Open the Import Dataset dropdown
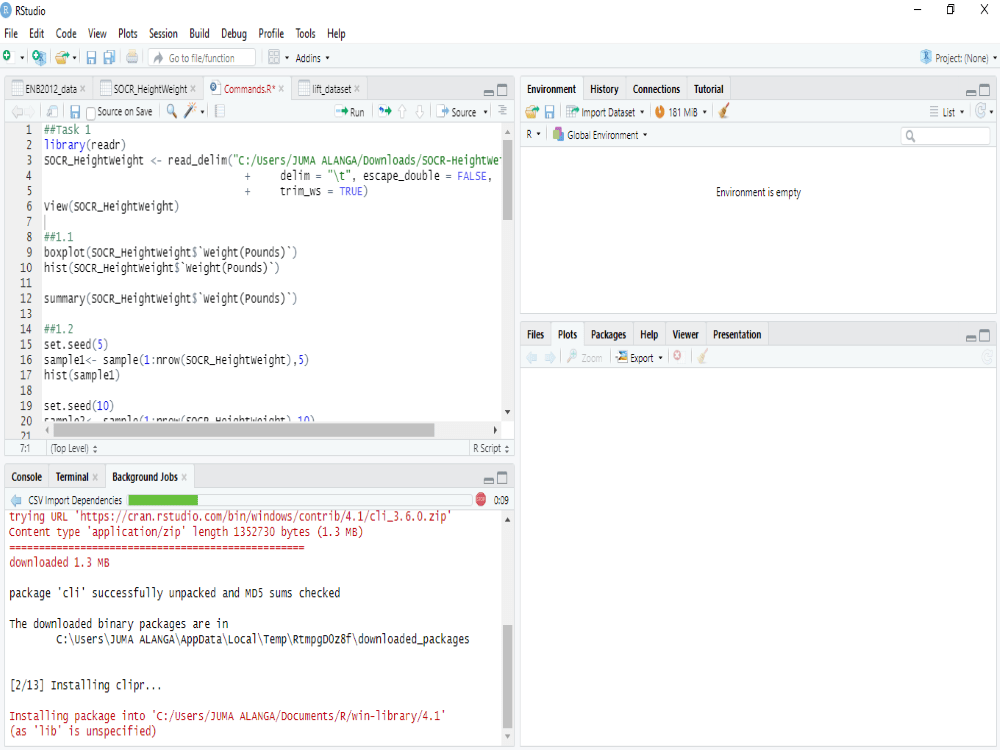This screenshot has height=750, width=1000. (x=605, y=112)
